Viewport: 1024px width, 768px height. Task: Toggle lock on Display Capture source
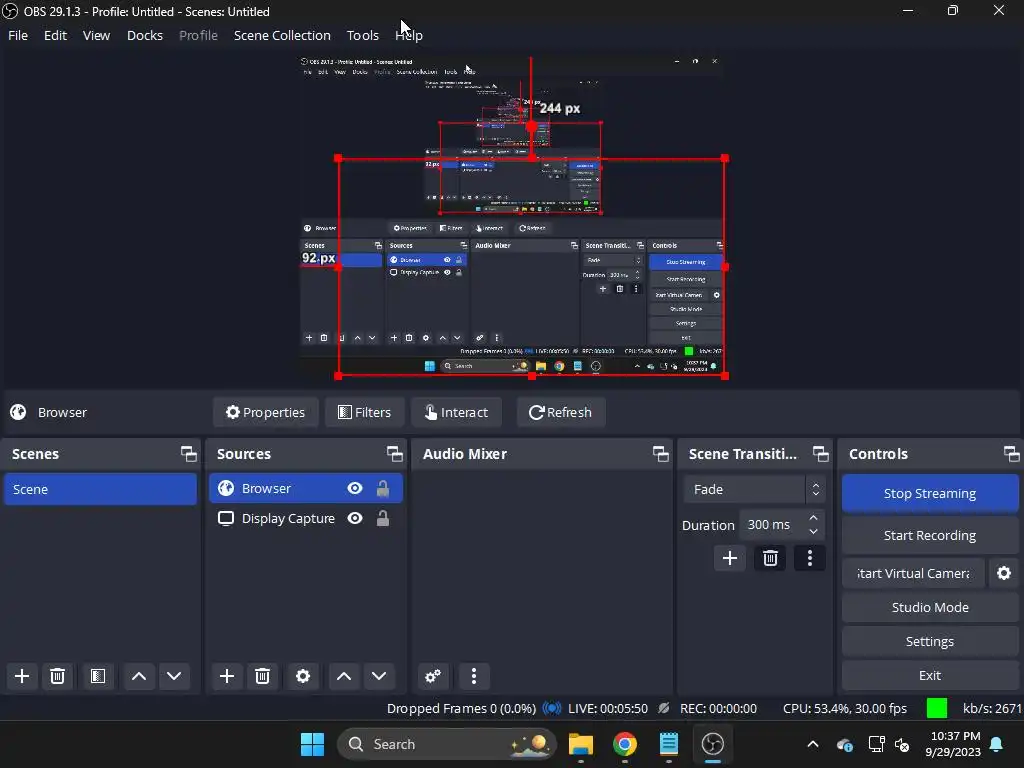383,519
